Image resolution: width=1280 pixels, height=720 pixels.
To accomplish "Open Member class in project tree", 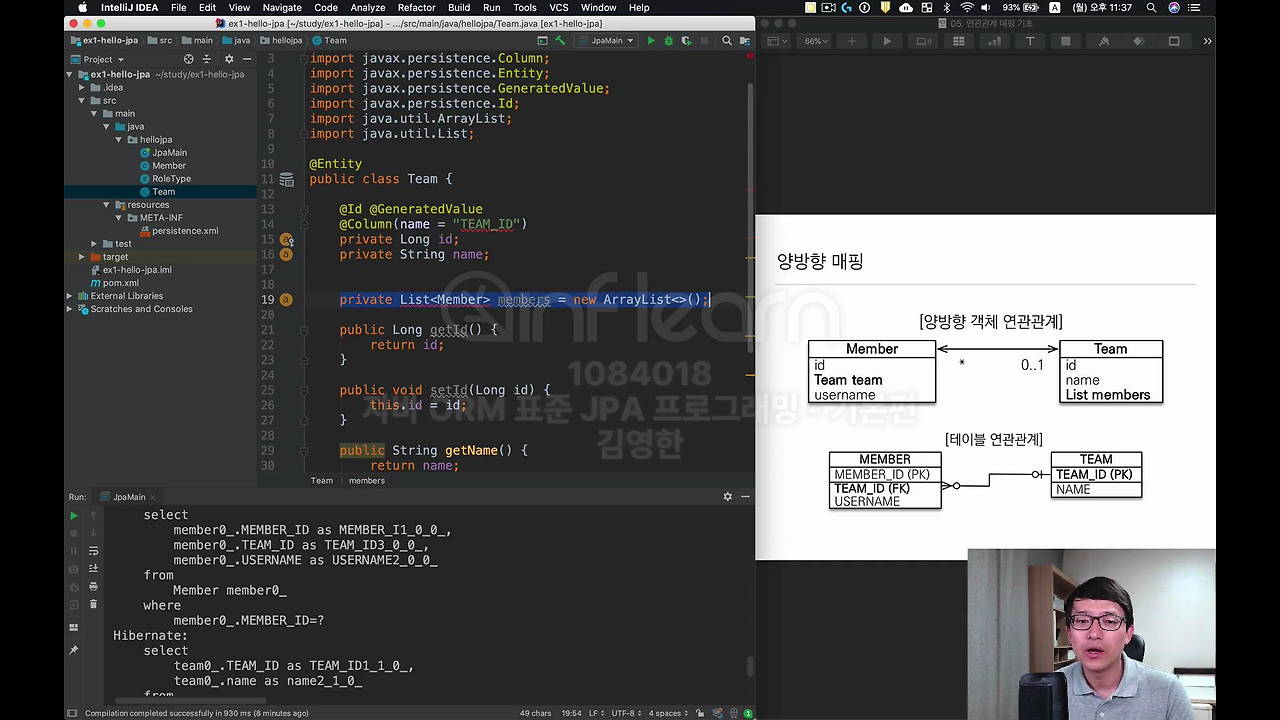I will coord(169,166).
